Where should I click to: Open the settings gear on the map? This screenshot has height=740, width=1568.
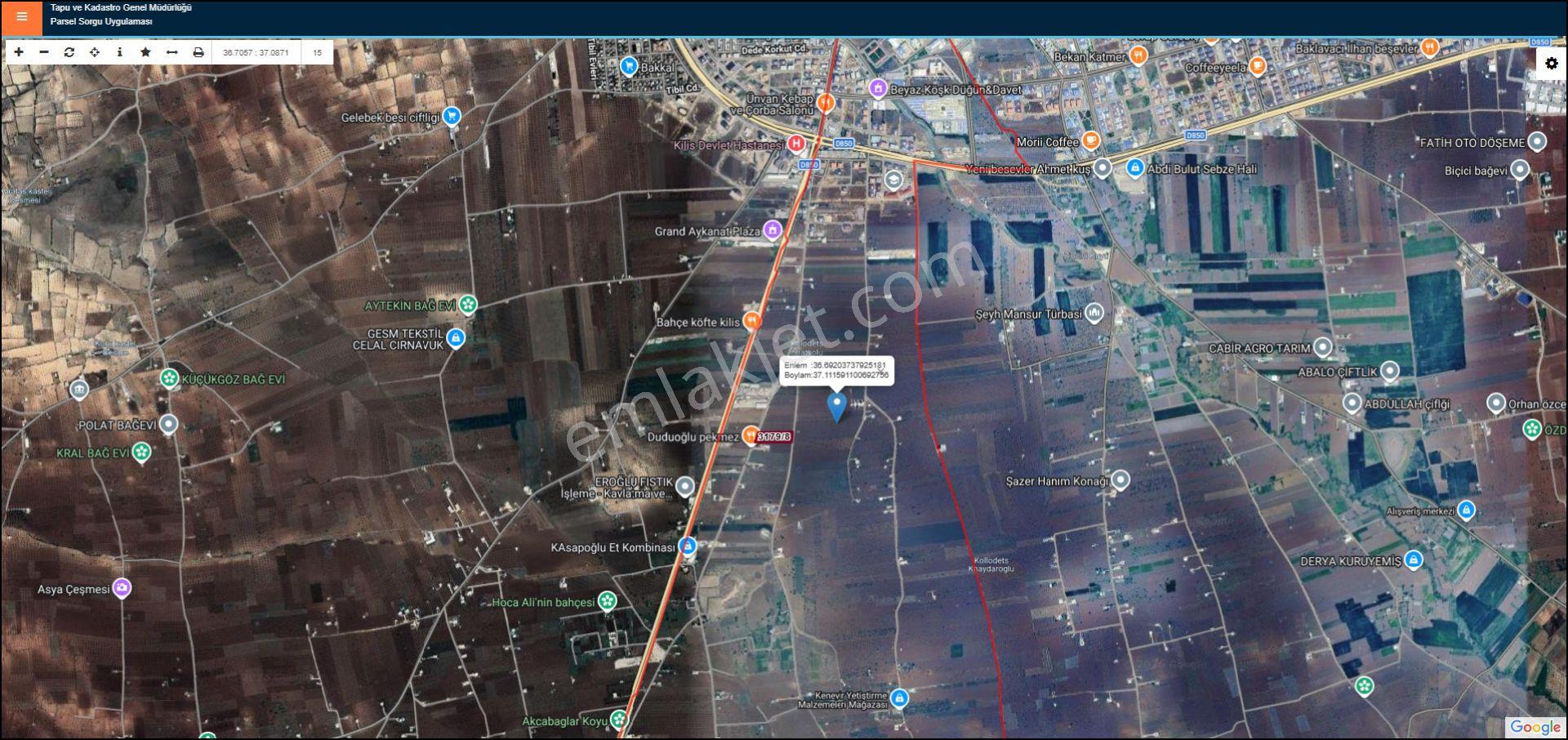click(1552, 63)
